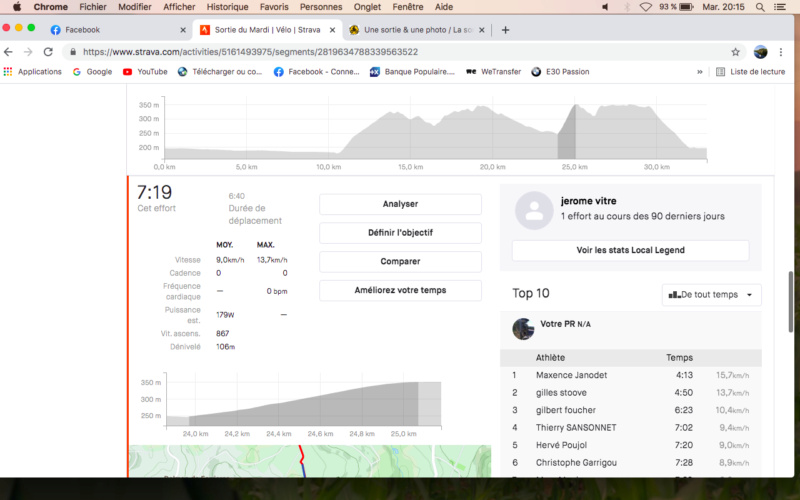Click the map preview with the route

coord(310,461)
